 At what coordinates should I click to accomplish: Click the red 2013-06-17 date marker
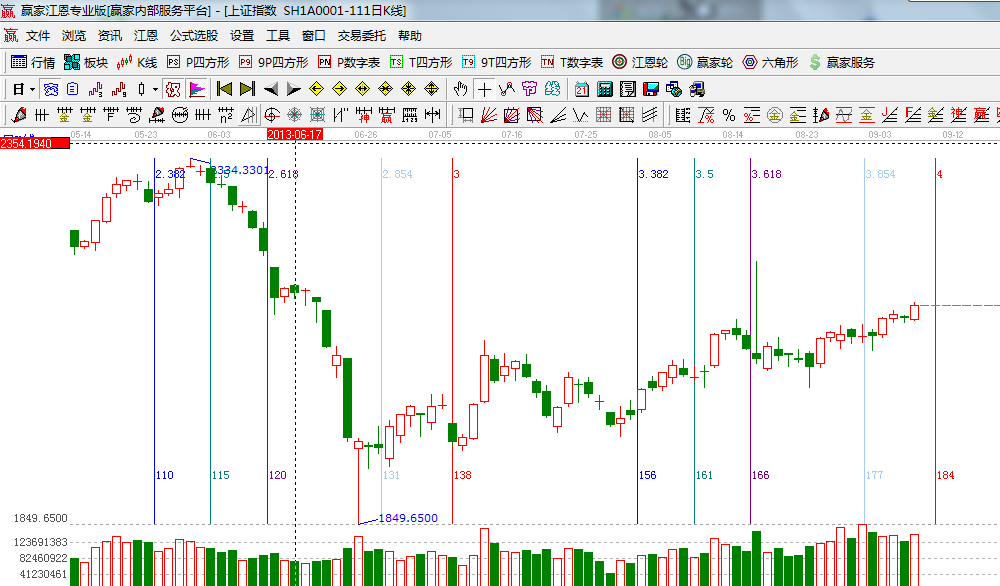pos(295,133)
